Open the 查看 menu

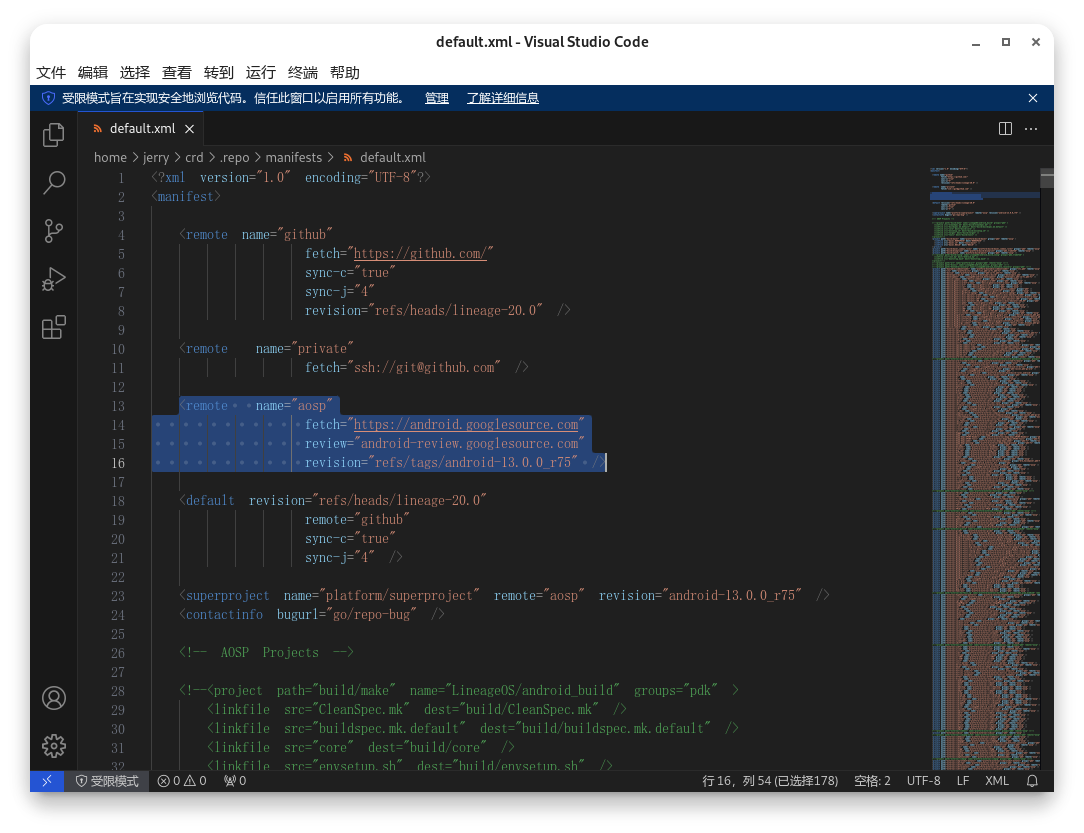click(177, 73)
